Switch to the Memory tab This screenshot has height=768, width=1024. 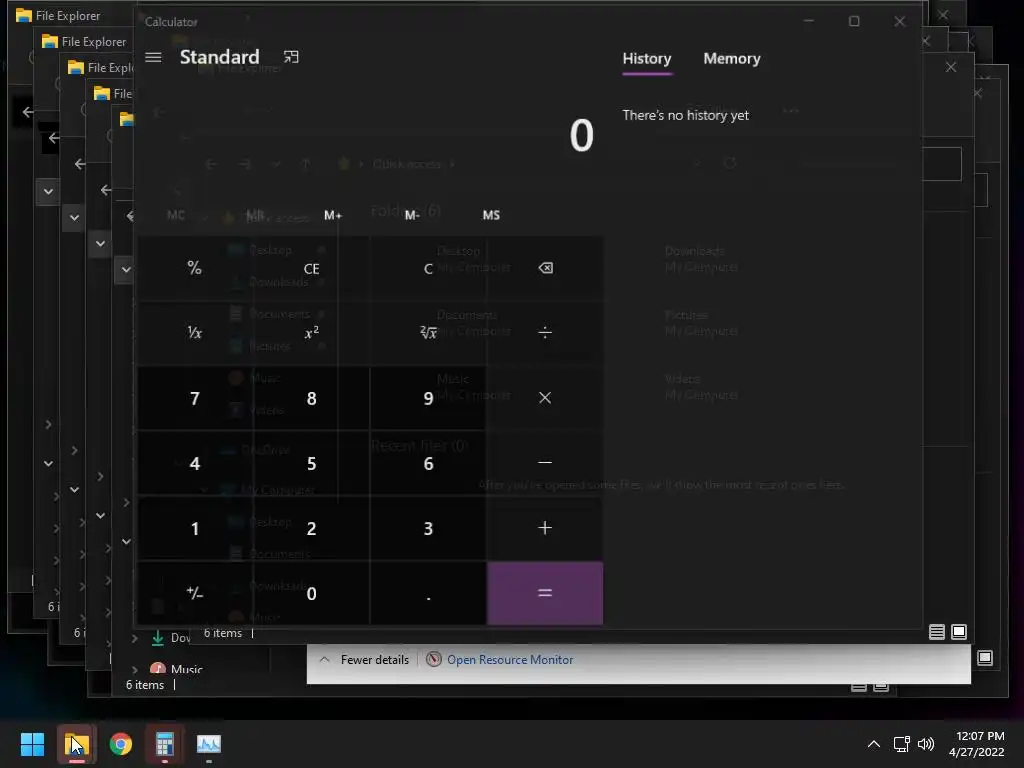[731, 59]
